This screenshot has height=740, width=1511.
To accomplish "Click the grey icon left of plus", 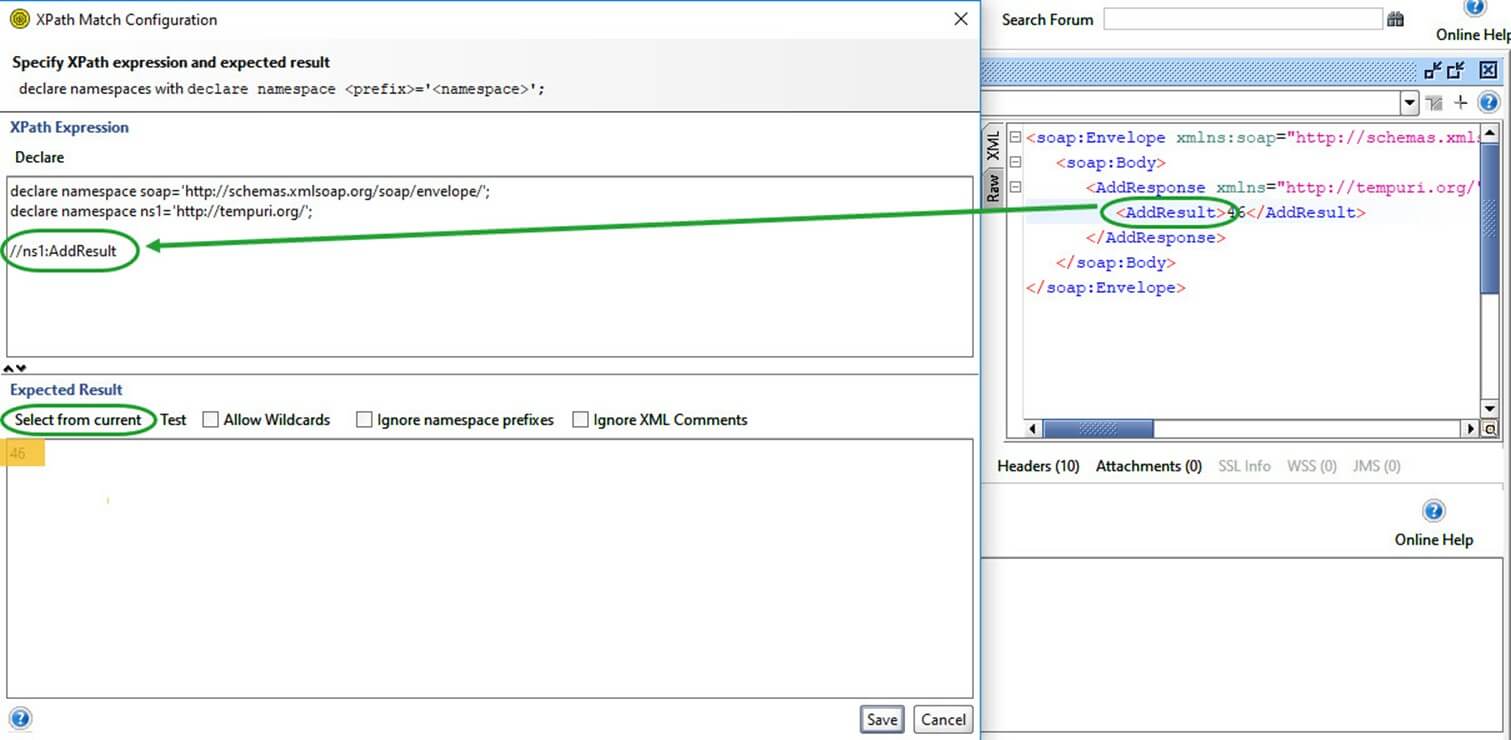I will coord(1434,102).
